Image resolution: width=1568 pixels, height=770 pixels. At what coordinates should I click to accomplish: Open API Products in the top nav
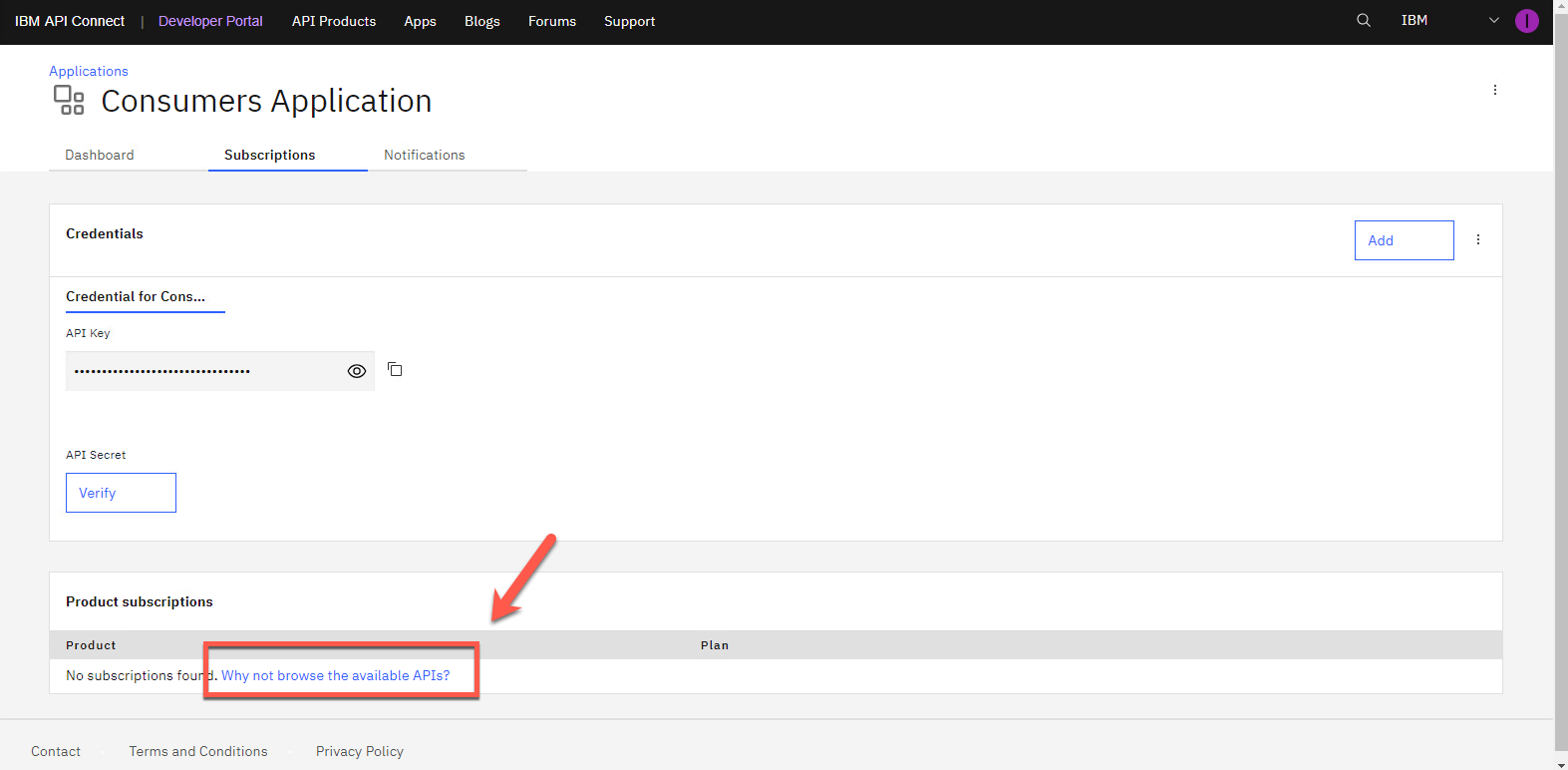[334, 21]
